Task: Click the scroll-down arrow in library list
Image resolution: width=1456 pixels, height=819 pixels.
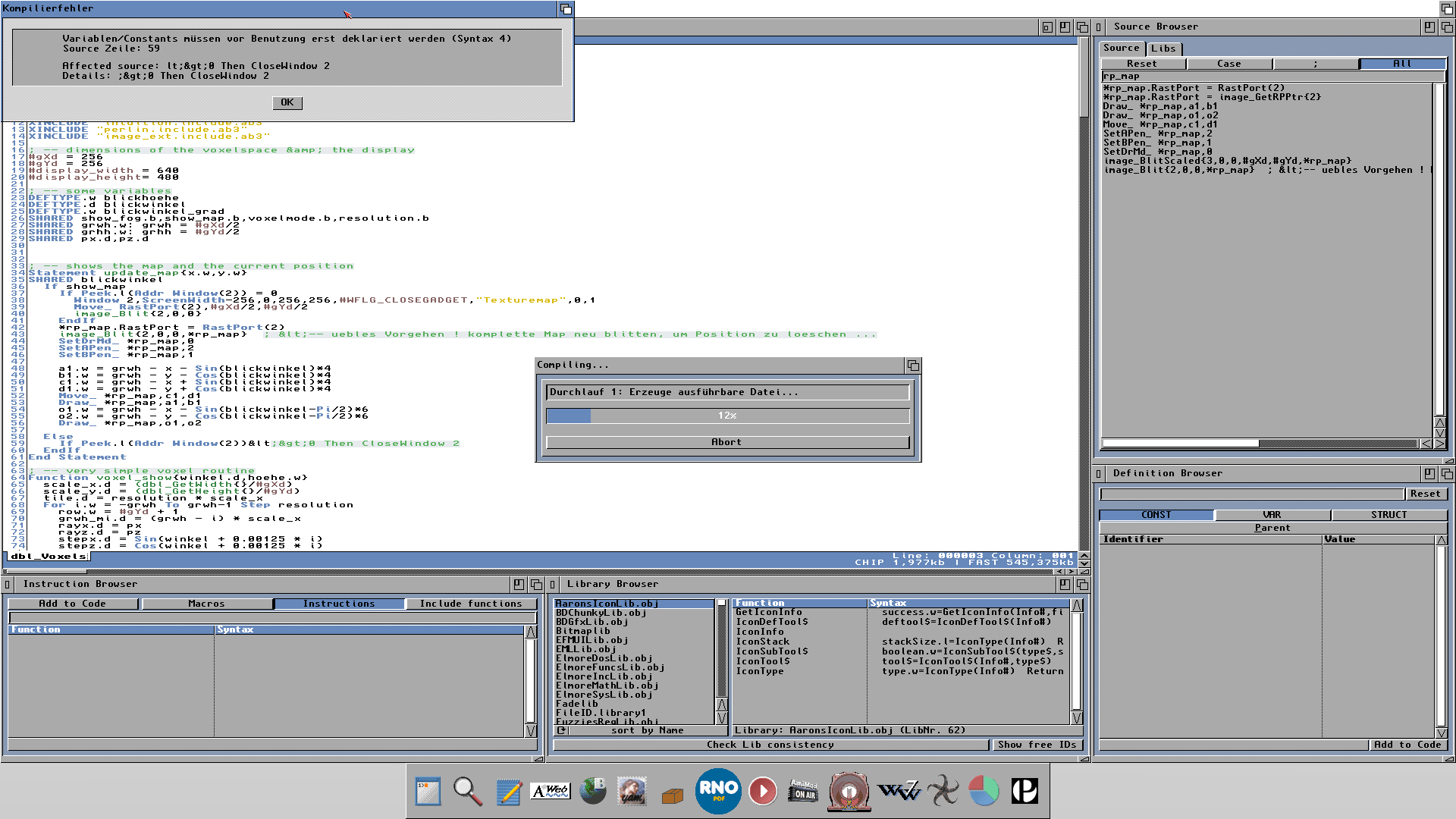Action: coord(721,717)
